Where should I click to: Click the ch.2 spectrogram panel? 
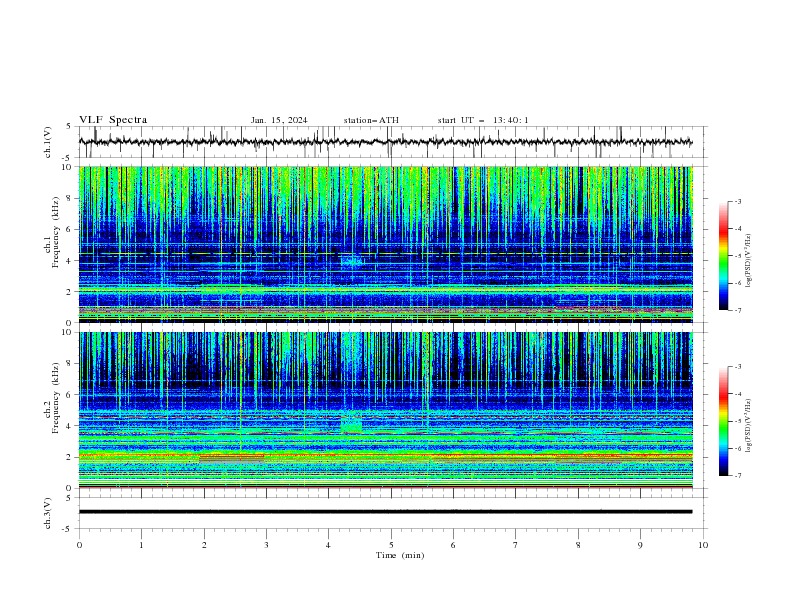[x=386, y=410]
